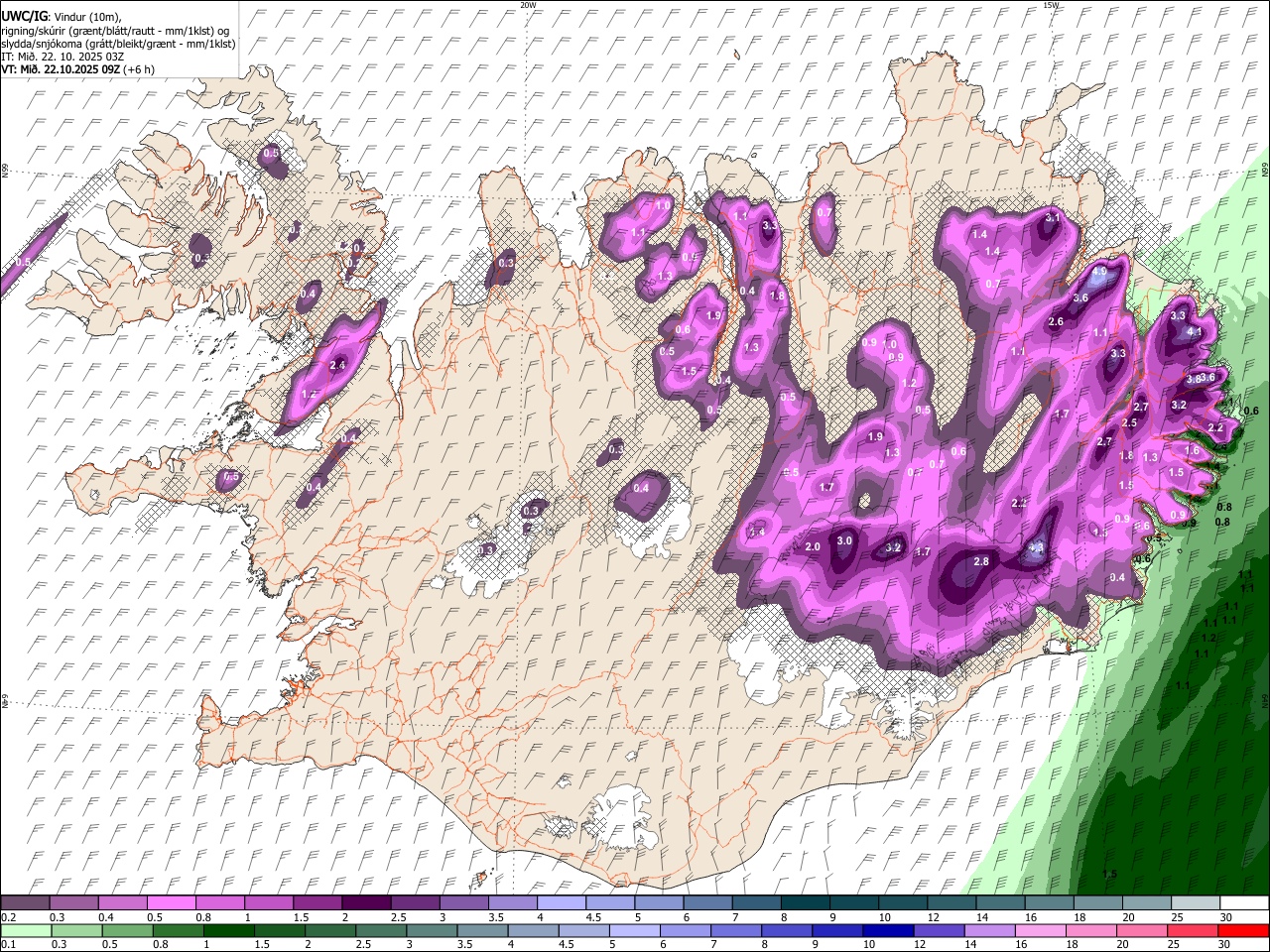Pick upper legend swatch between 12 and 14
The width and height of the screenshot is (1270, 952).
(x=952, y=903)
